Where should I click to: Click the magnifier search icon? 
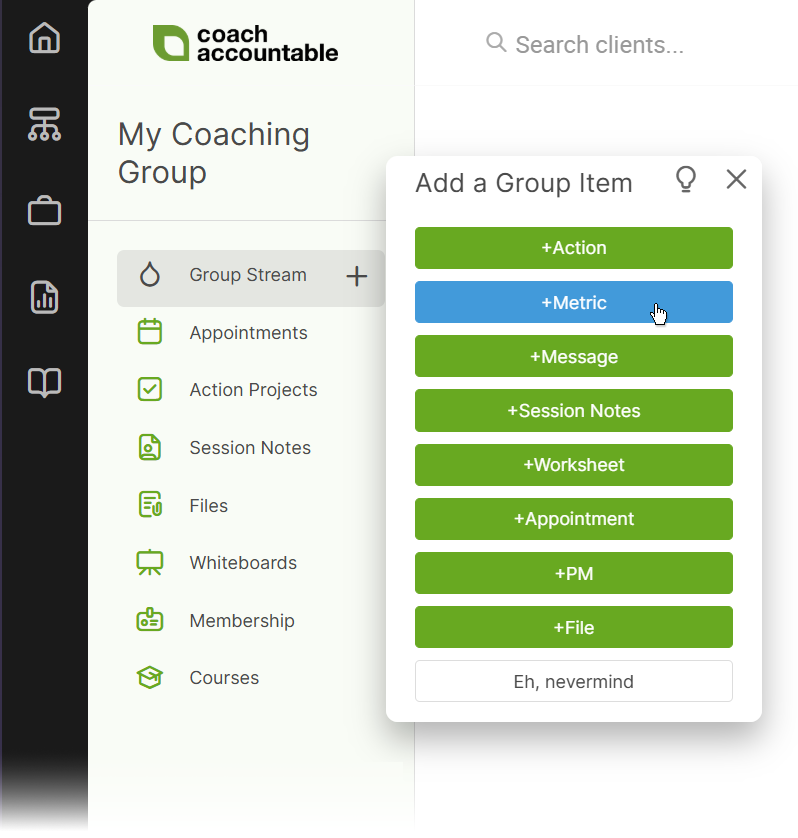(496, 42)
